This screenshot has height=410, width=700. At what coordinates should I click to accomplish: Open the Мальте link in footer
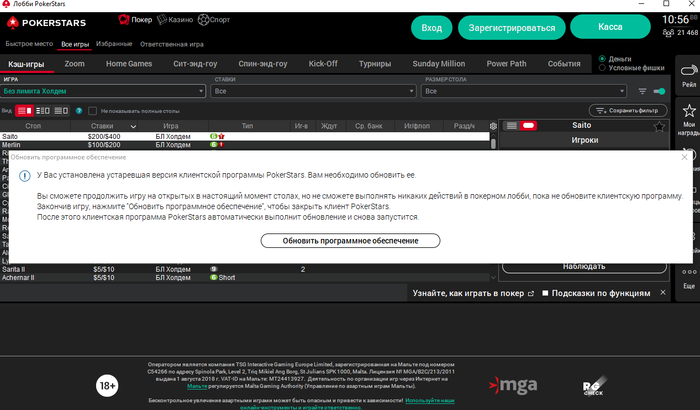click(x=197, y=386)
